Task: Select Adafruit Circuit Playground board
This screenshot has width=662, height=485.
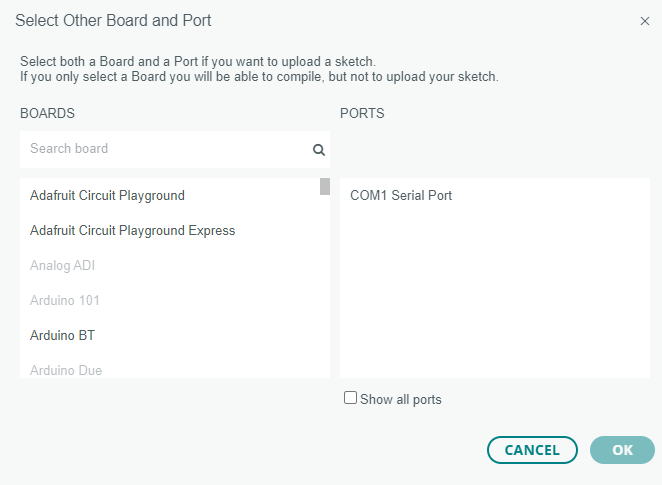Action: pos(107,196)
